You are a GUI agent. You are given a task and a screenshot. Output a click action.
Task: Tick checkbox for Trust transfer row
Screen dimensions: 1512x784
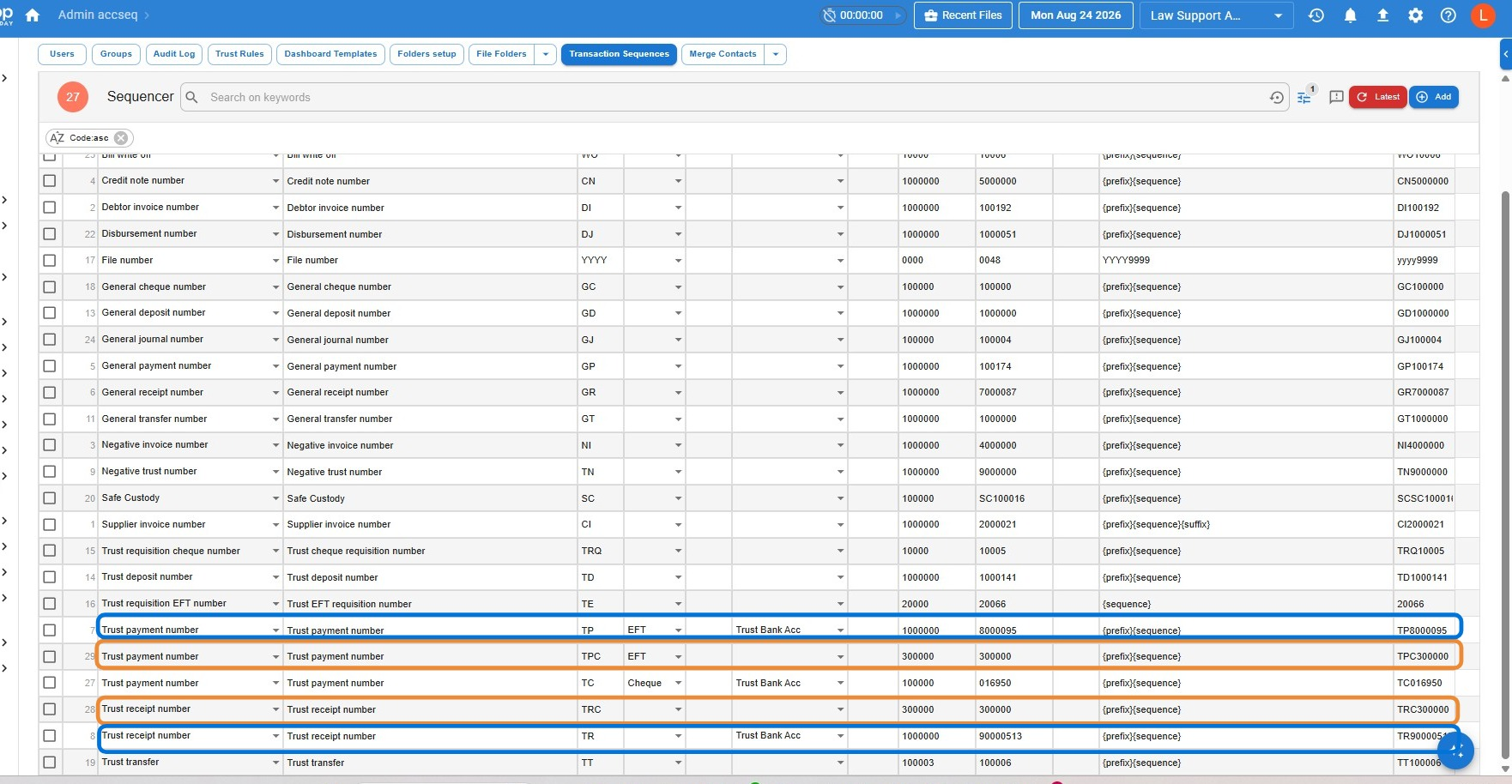click(49, 763)
